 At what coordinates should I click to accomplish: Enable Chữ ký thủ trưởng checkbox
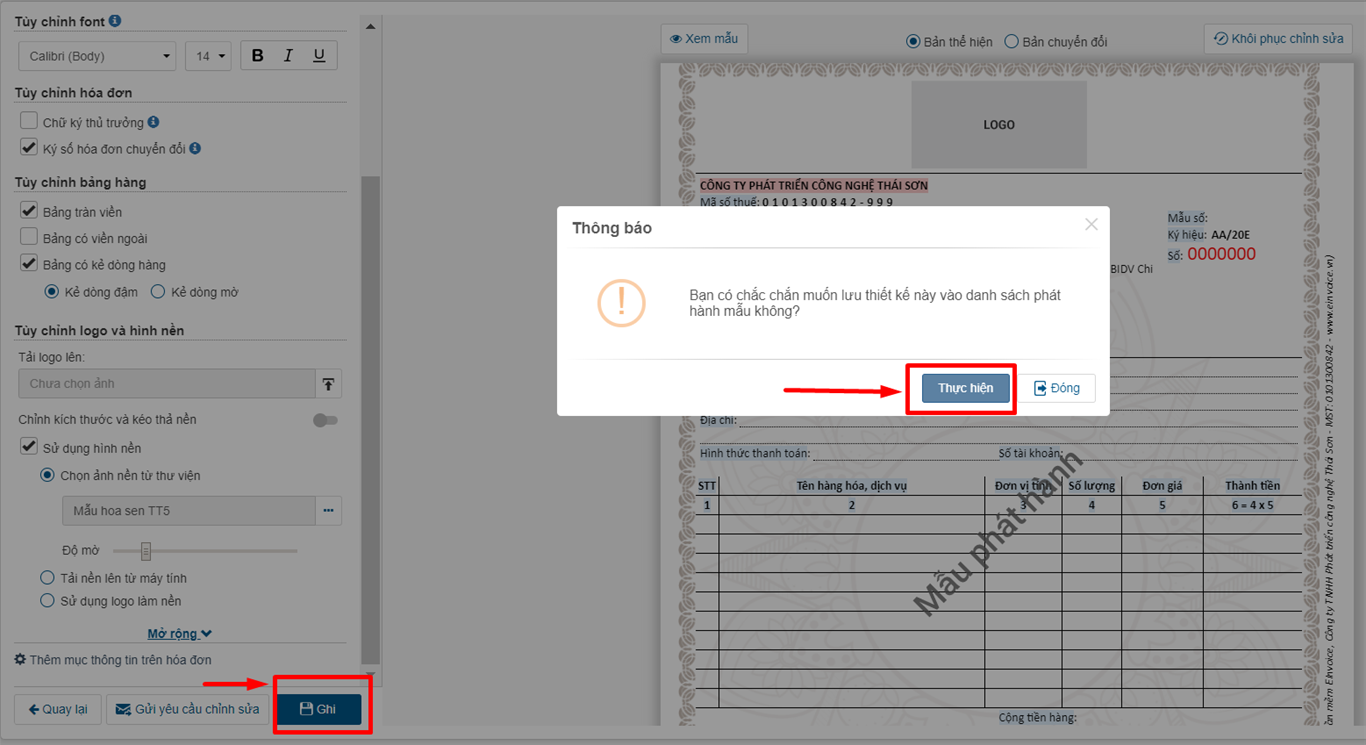point(29,122)
